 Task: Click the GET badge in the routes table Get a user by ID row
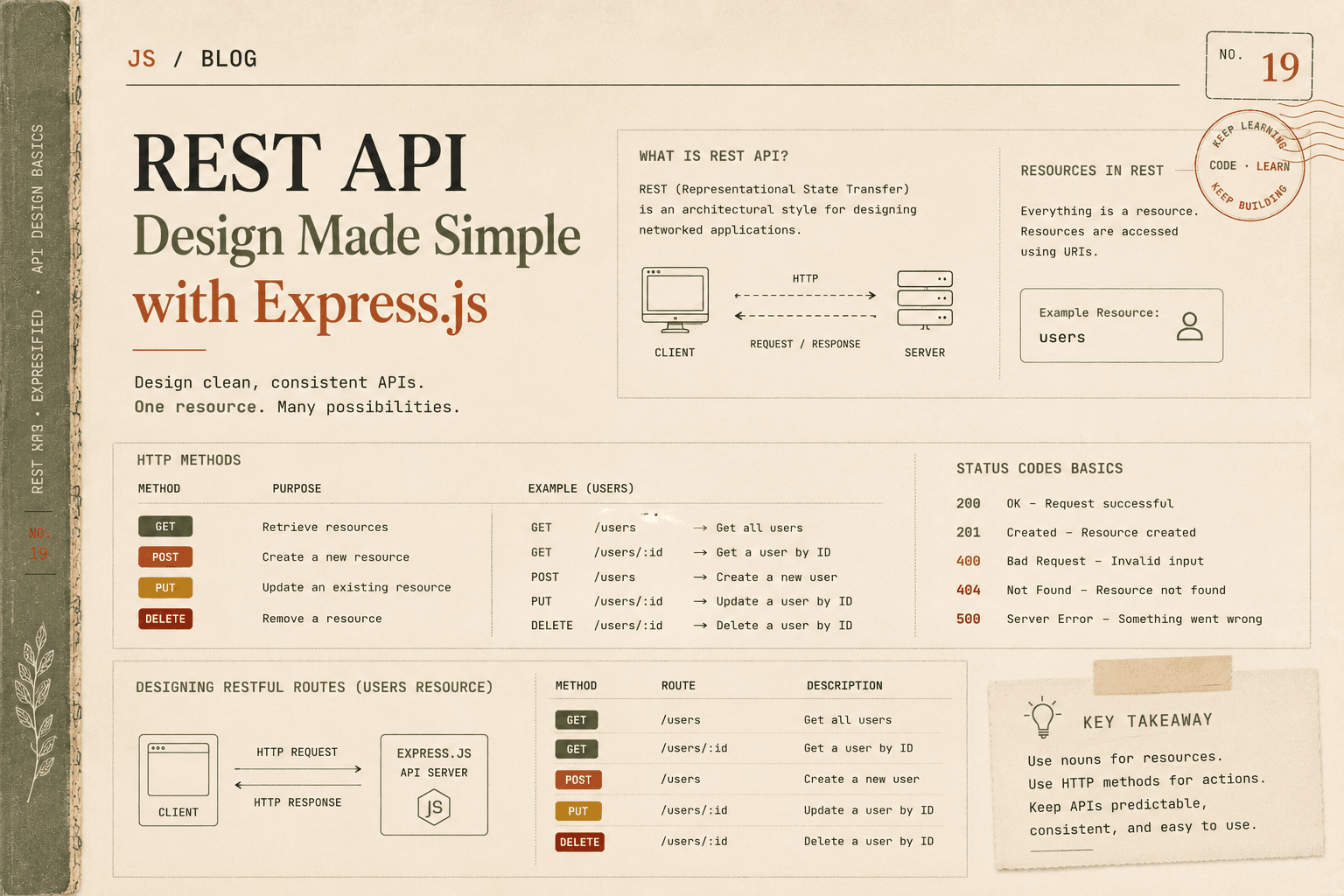(x=577, y=749)
